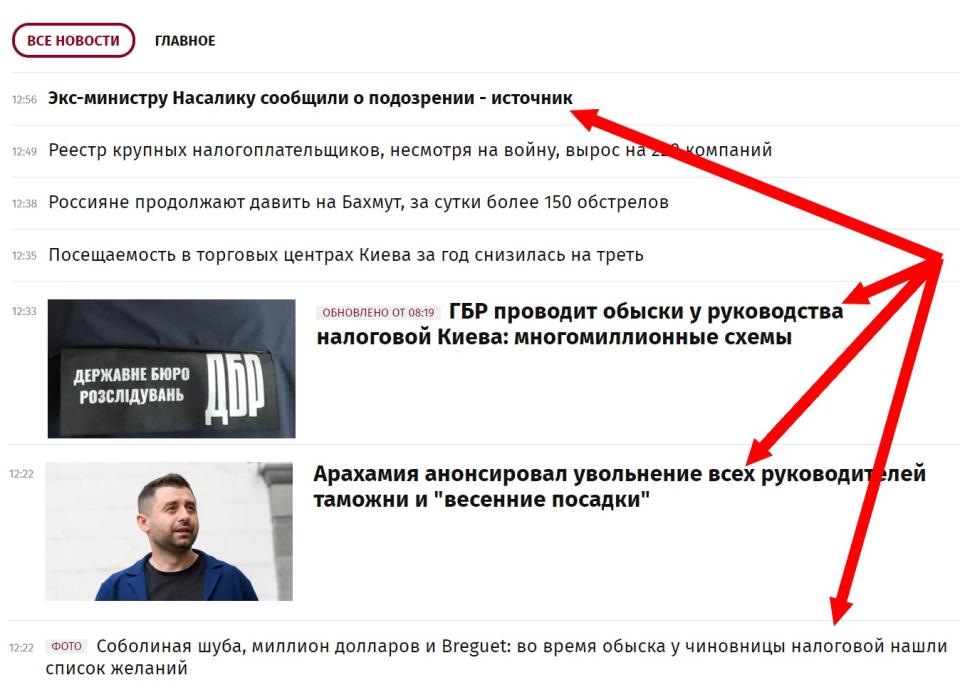Click the 12:38 timestamp
This screenshot has width=960, height=690.
point(24,203)
